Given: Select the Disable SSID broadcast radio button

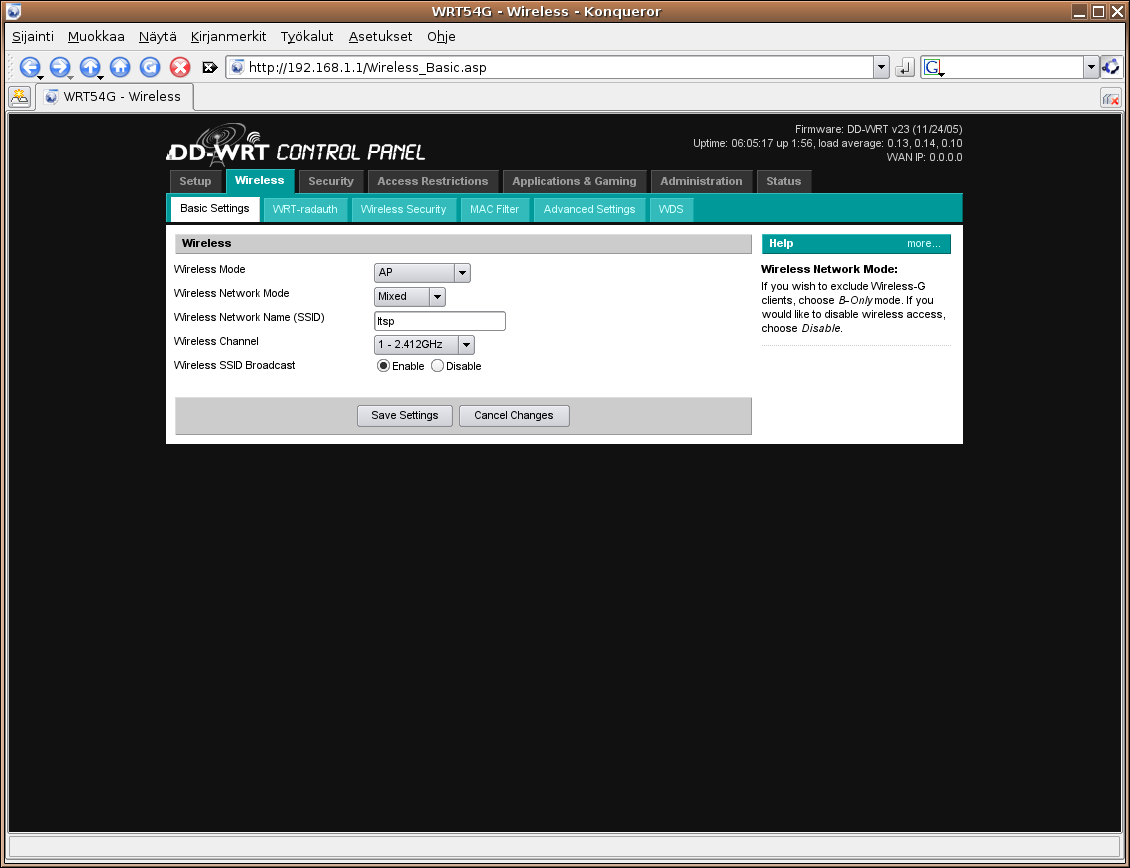Looking at the screenshot, I should click(x=437, y=366).
